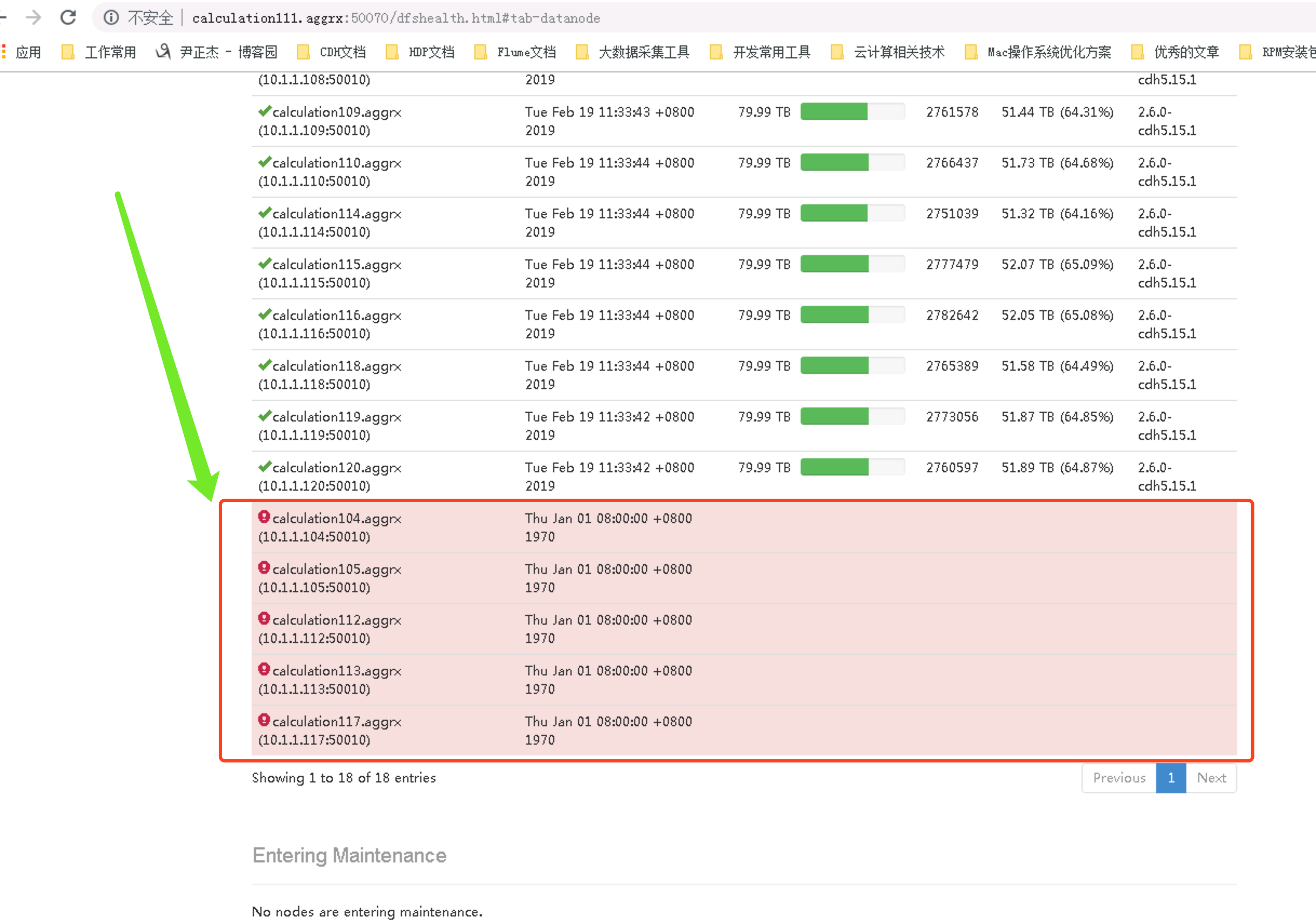Viewport: 1316px width, 924px height.
Task: Open the 优秀的文章 bookmark folder
Action: 1175,52
